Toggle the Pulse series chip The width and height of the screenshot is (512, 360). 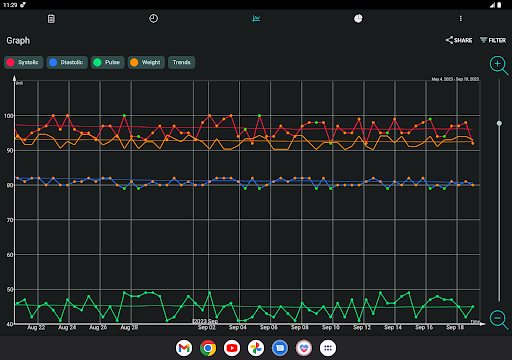coord(108,62)
